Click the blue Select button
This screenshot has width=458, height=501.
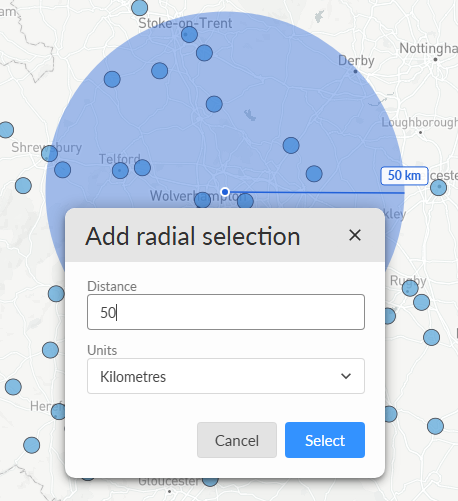(x=325, y=440)
